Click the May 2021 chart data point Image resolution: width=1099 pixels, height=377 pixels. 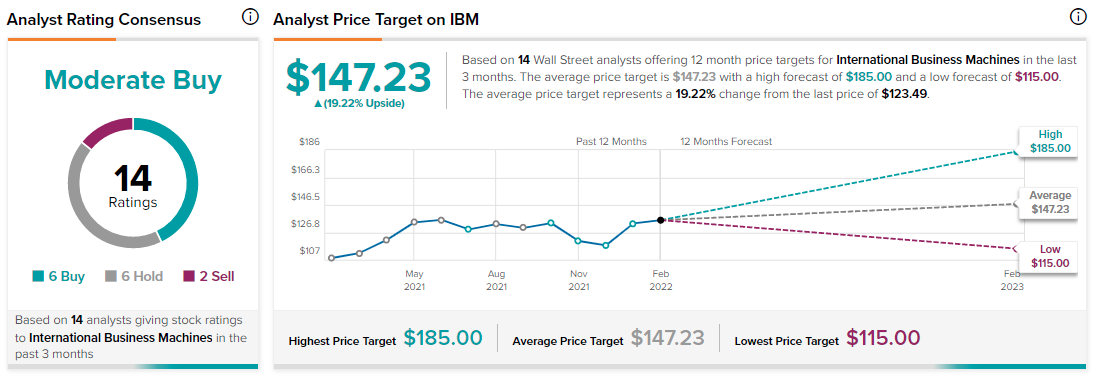[414, 222]
